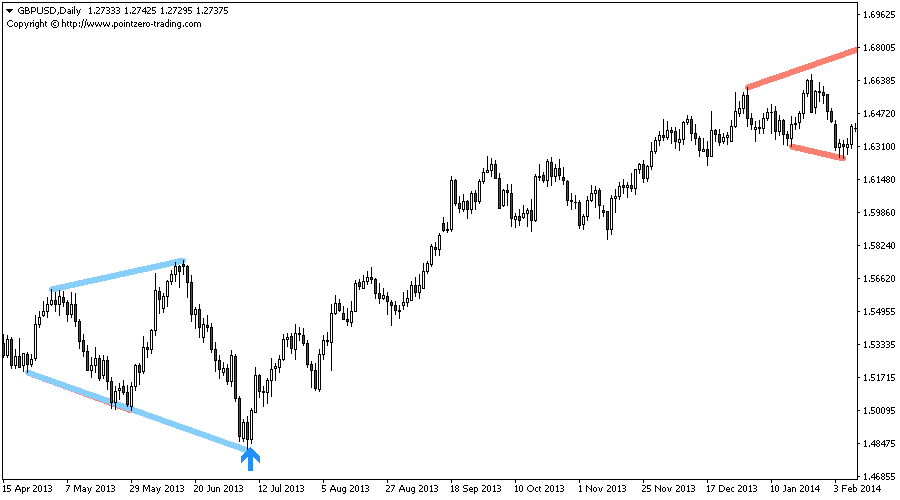The image size is (900, 500).
Task: Click the 10 Jan 2014 date label
Action: click(x=796, y=489)
